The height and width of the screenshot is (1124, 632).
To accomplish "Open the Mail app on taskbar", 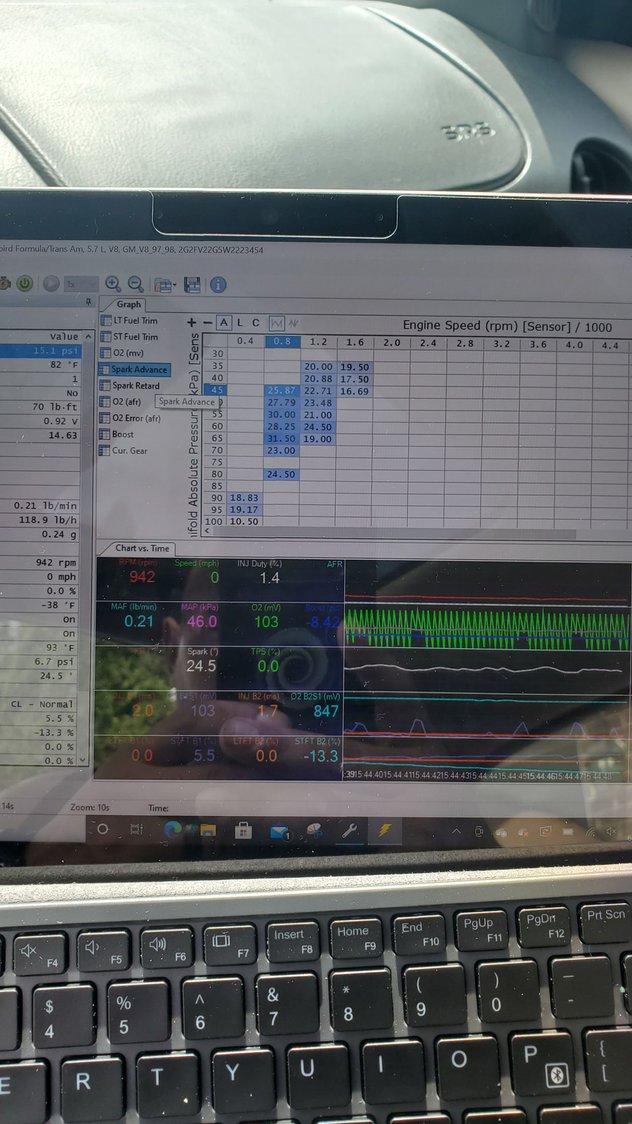I will [279, 830].
